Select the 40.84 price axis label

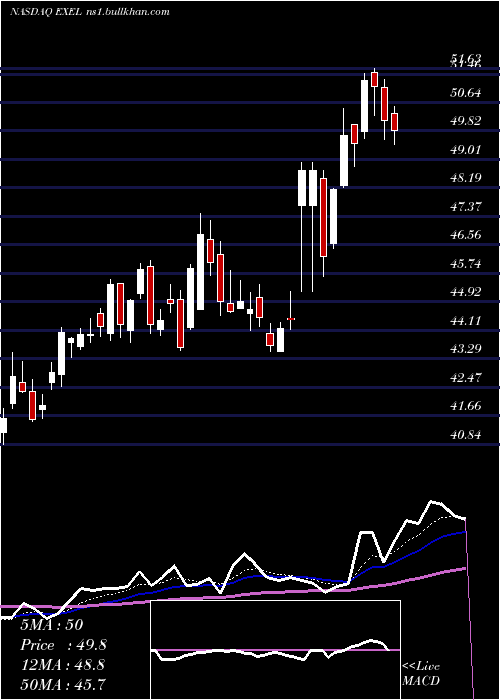coord(466,434)
